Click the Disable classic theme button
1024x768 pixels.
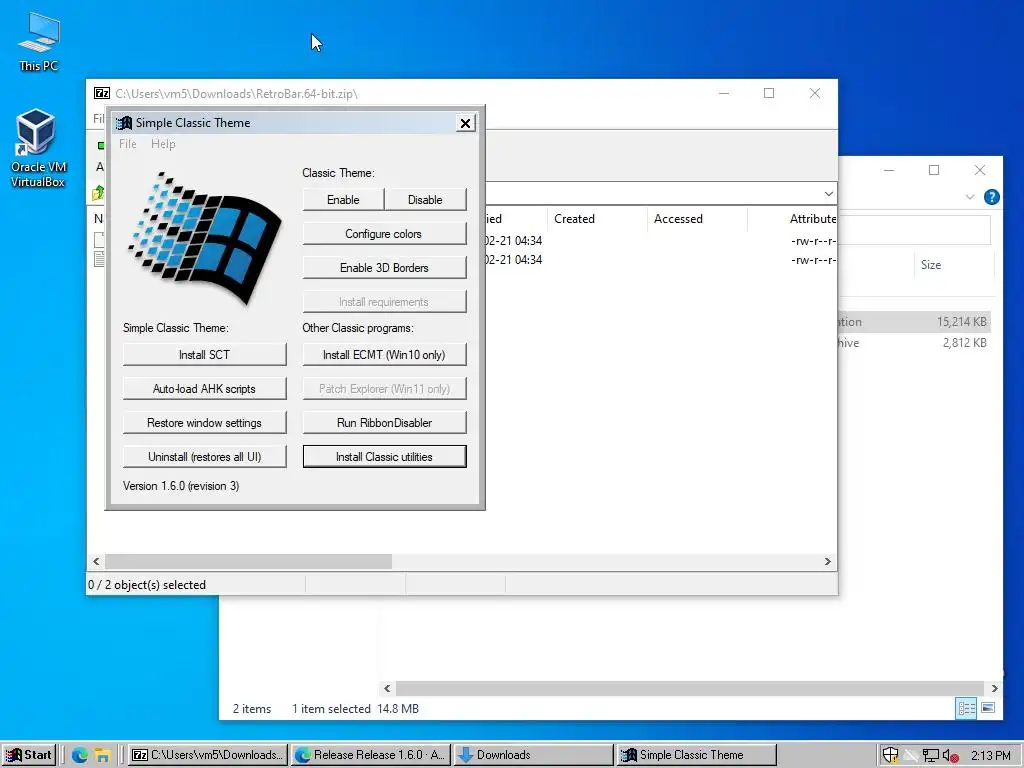[425, 200]
